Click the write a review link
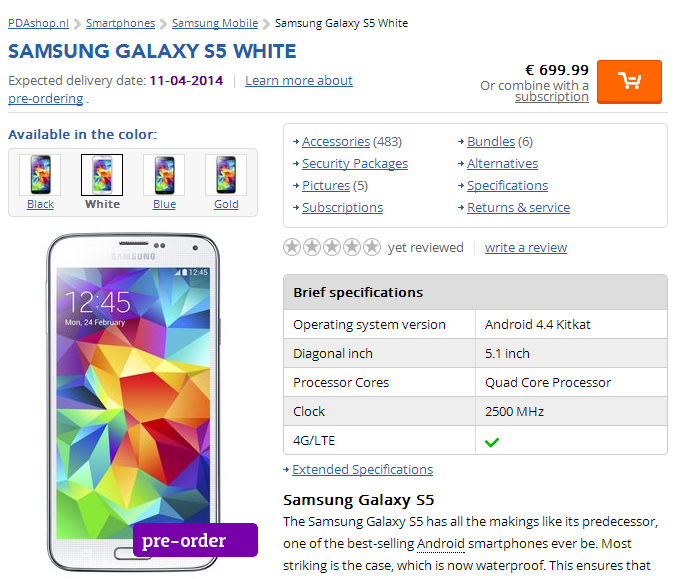Viewport: 679px width, 579px height. tap(525, 248)
